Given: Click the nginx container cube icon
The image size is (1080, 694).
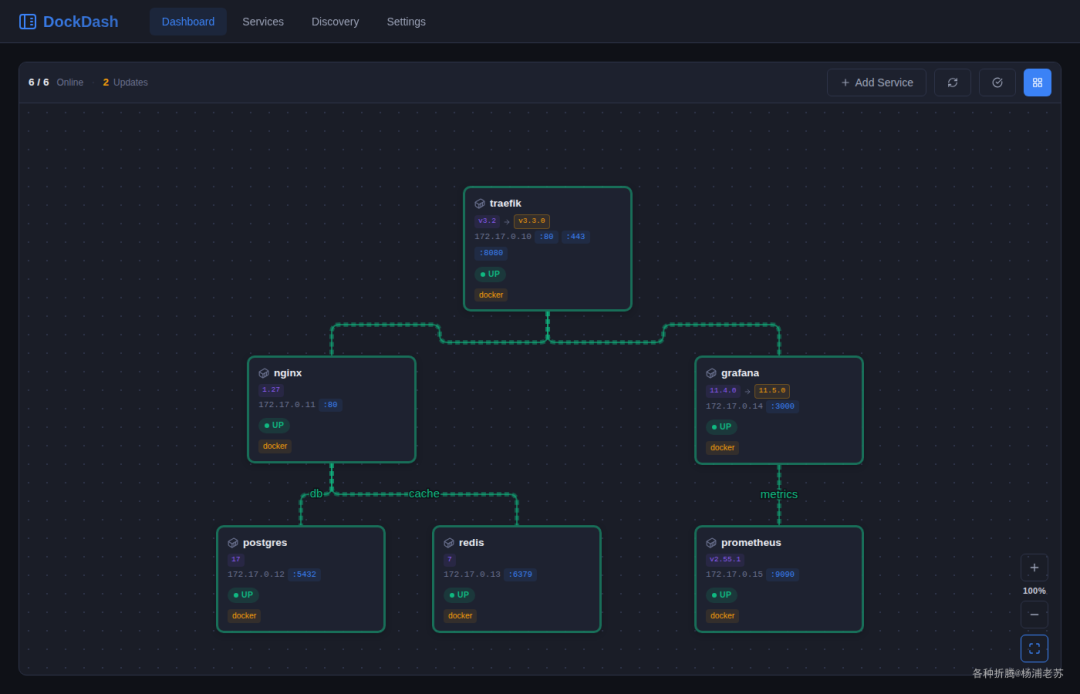Looking at the screenshot, I should pos(264,373).
